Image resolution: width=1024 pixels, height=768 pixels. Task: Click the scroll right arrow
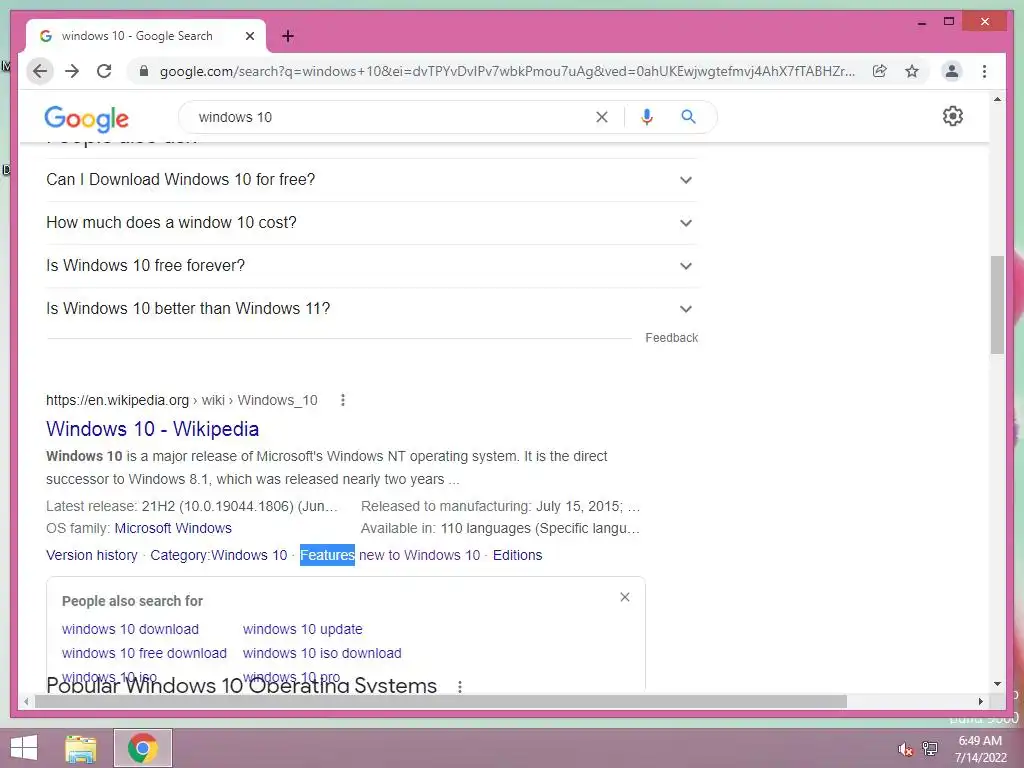click(980, 701)
